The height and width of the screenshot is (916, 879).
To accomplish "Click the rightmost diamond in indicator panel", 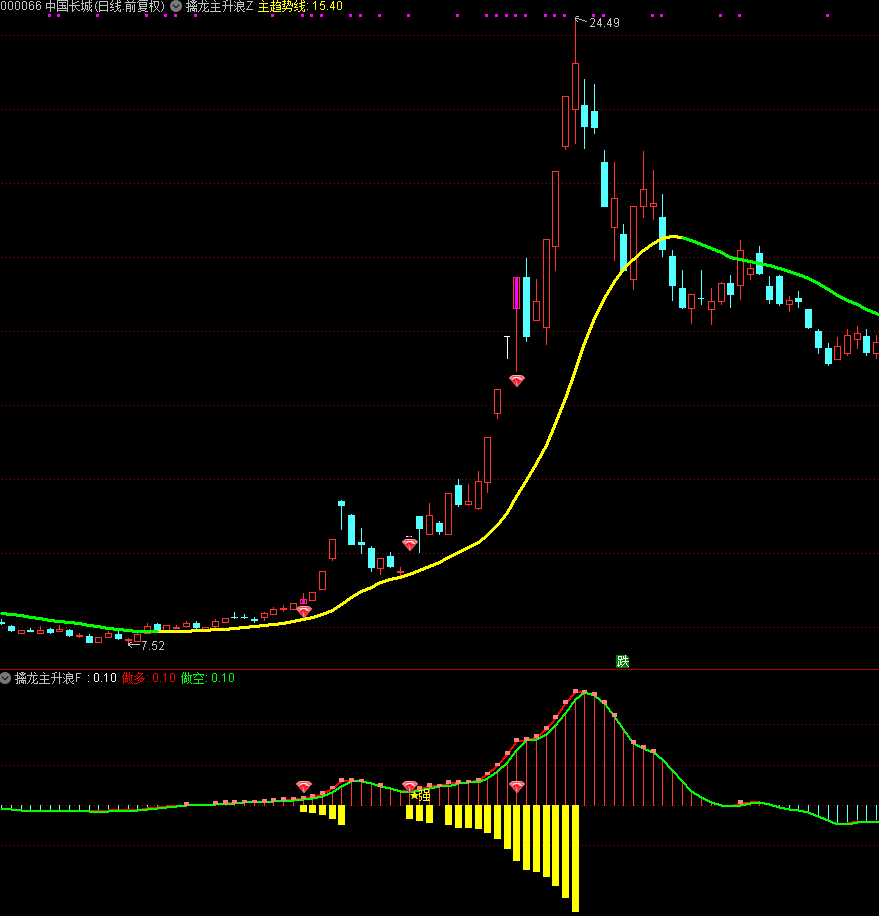I will 517,787.
